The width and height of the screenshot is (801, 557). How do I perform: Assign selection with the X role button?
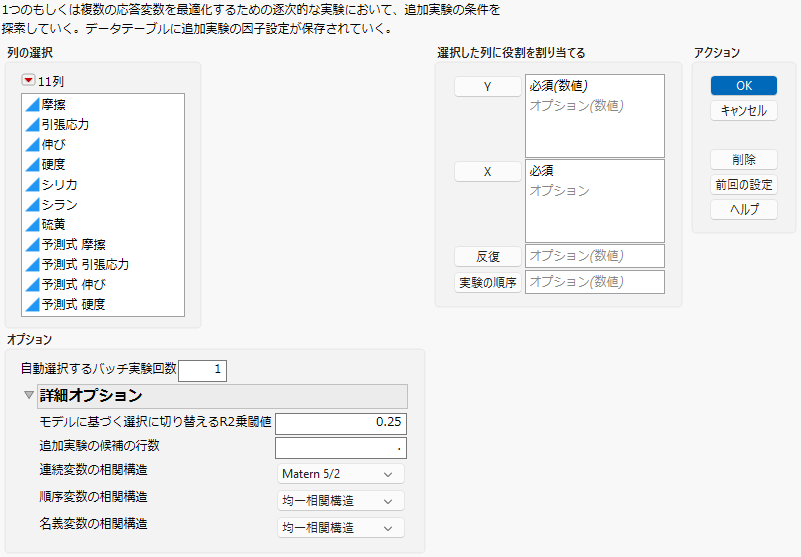tap(488, 172)
